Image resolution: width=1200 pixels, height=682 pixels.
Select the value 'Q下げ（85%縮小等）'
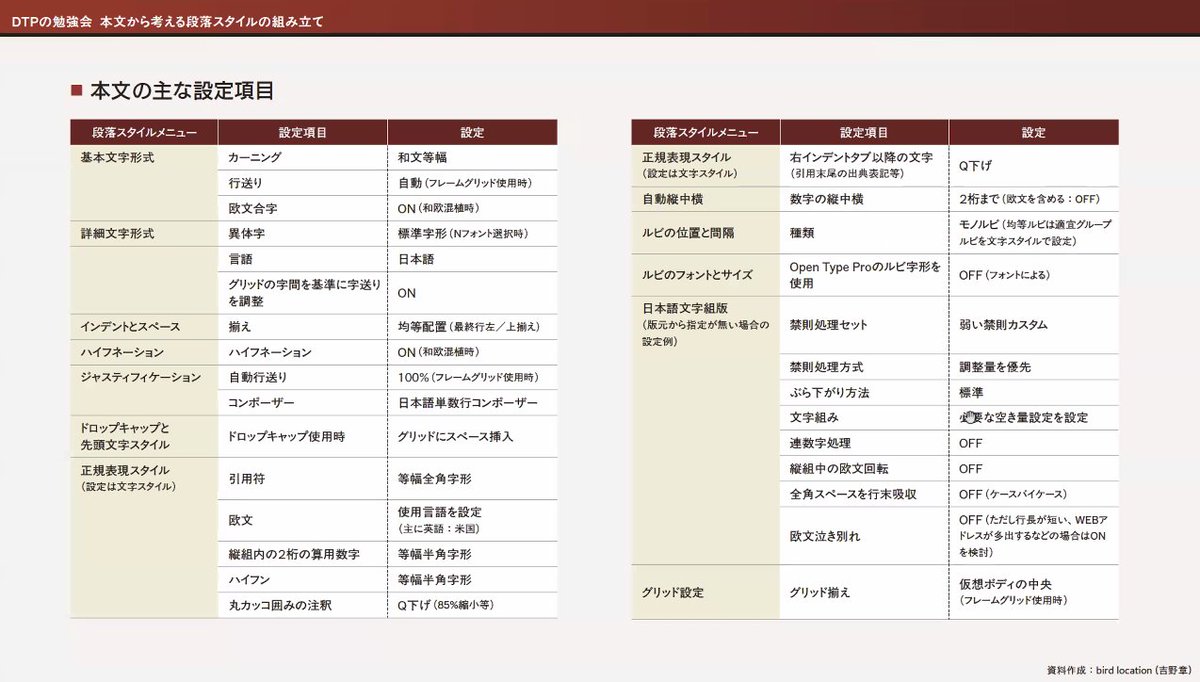(x=446, y=605)
